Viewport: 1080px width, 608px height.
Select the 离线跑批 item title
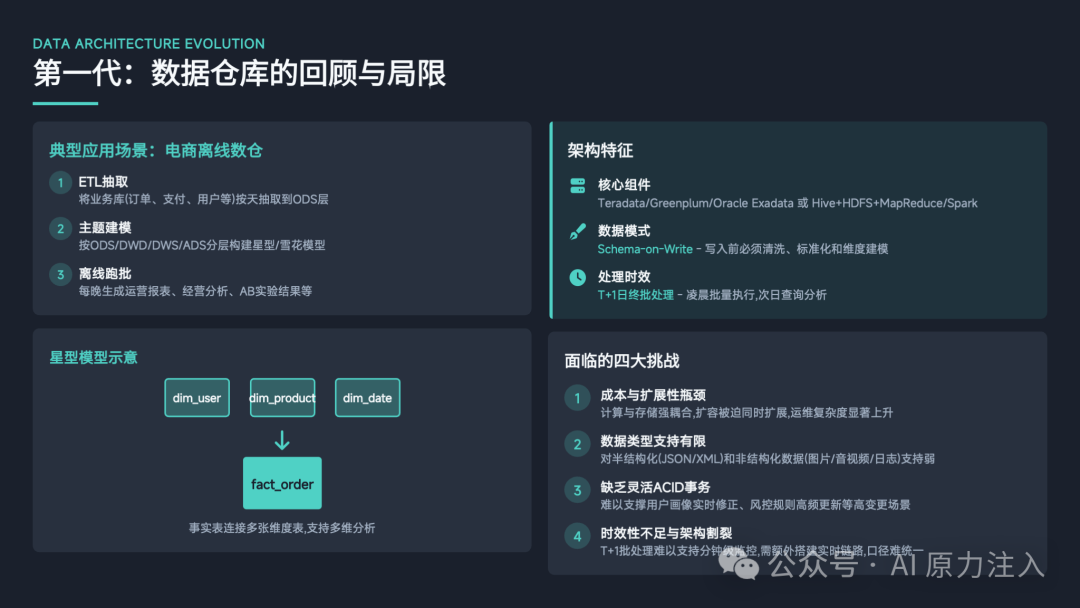coord(105,273)
